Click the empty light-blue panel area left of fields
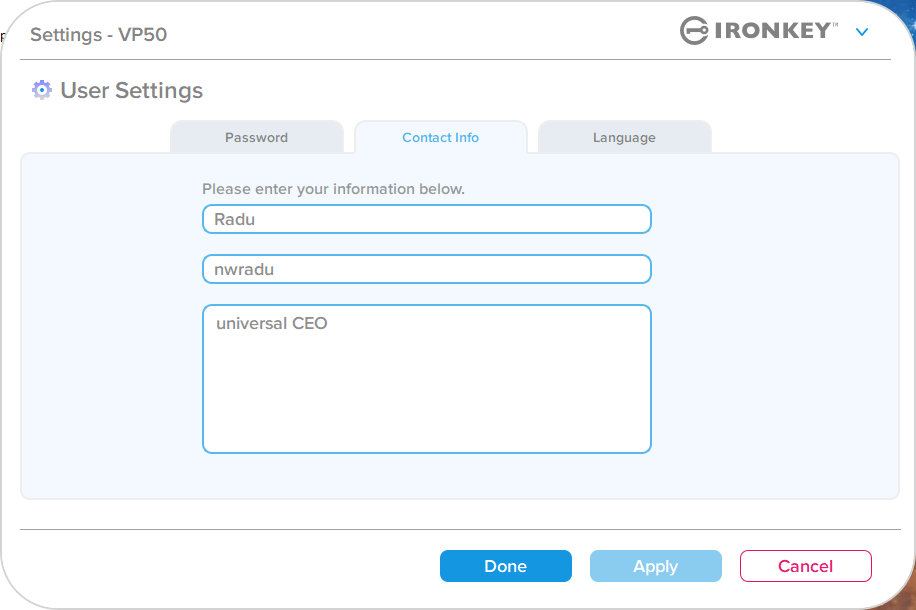 (111, 327)
